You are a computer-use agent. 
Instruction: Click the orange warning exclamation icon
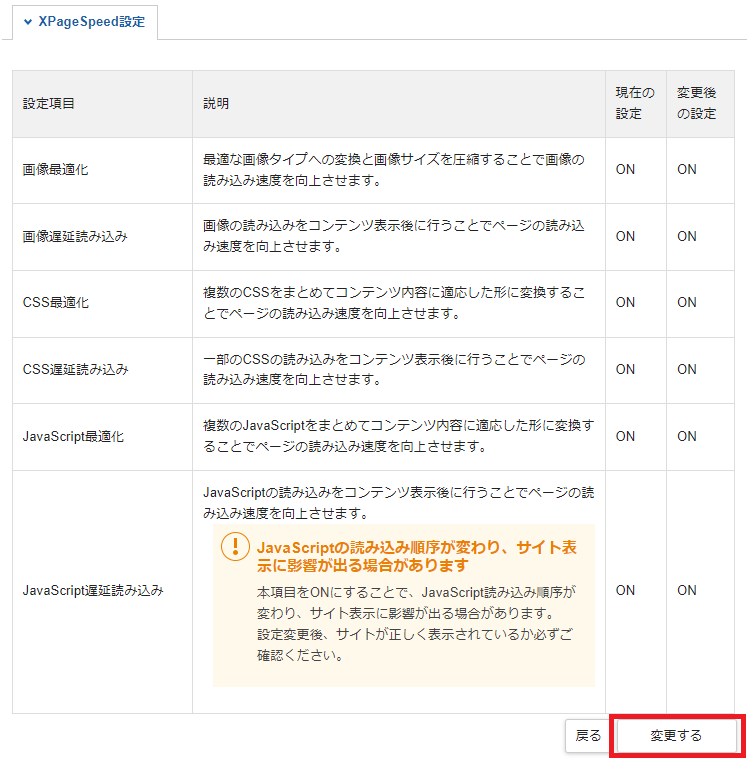click(x=235, y=547)
